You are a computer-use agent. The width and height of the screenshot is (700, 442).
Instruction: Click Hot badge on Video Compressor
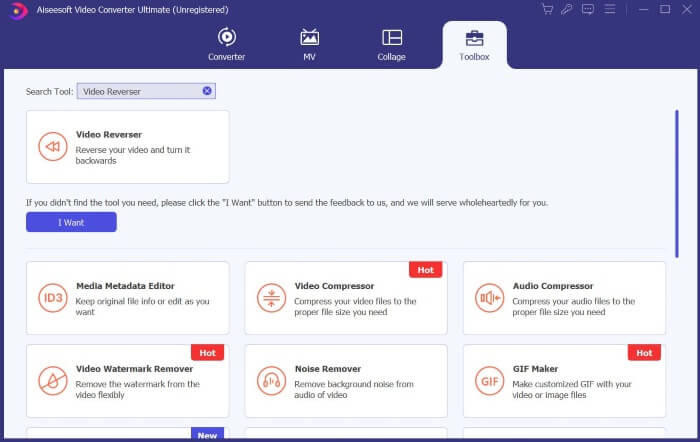[x=425, y=270]
